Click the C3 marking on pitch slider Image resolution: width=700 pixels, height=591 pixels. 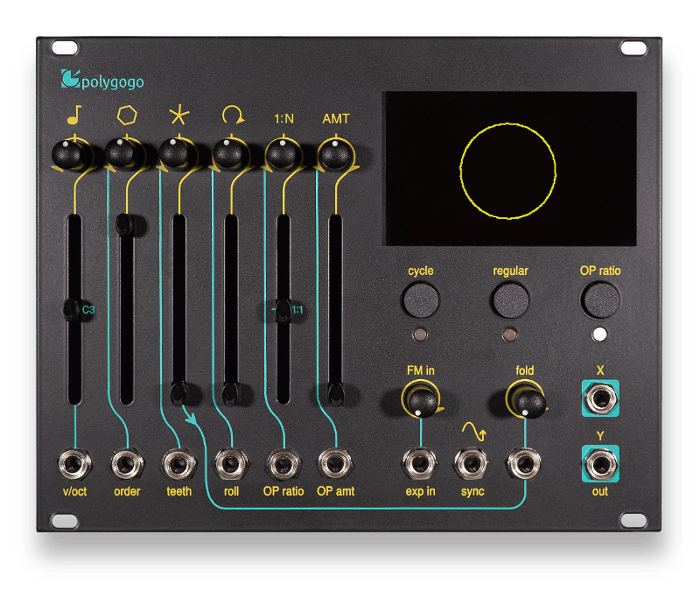click(88, 310)
